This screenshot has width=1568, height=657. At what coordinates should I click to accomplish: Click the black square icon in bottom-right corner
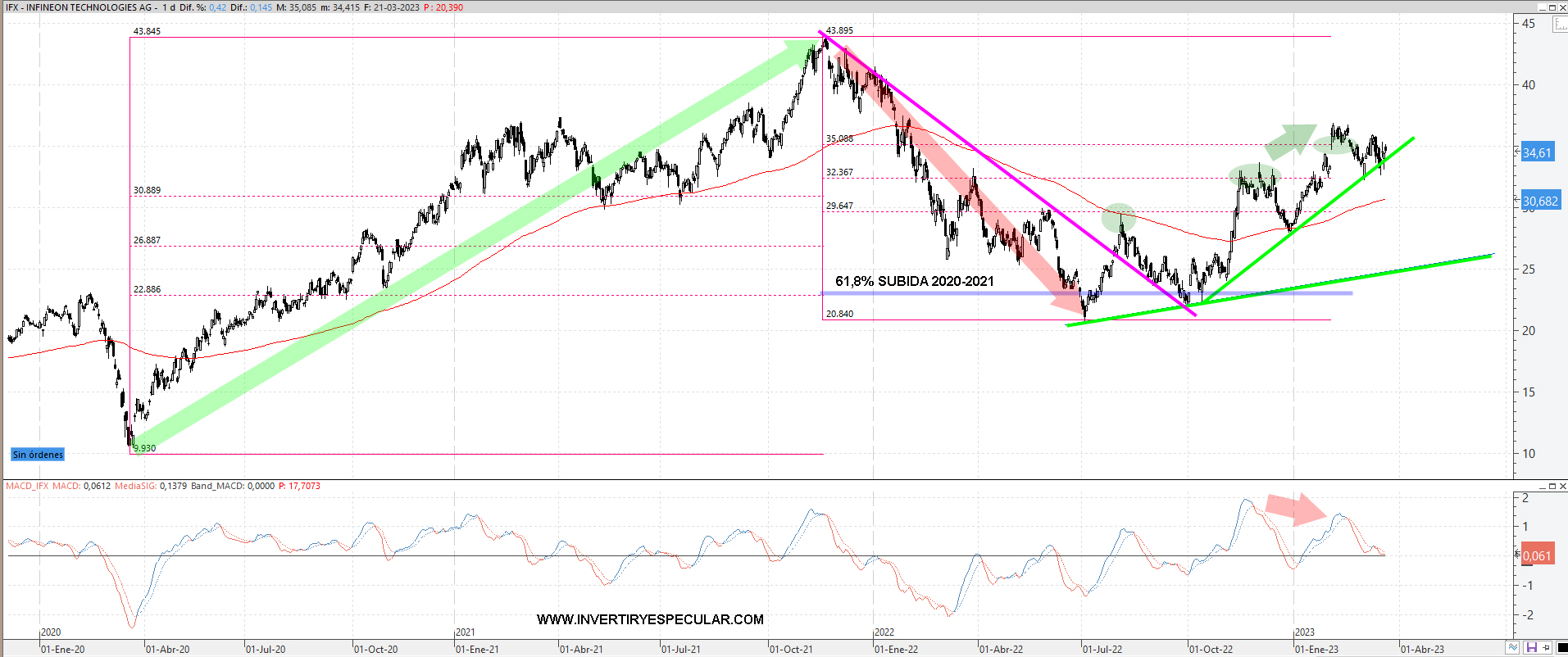click(x=1561, y=648)
